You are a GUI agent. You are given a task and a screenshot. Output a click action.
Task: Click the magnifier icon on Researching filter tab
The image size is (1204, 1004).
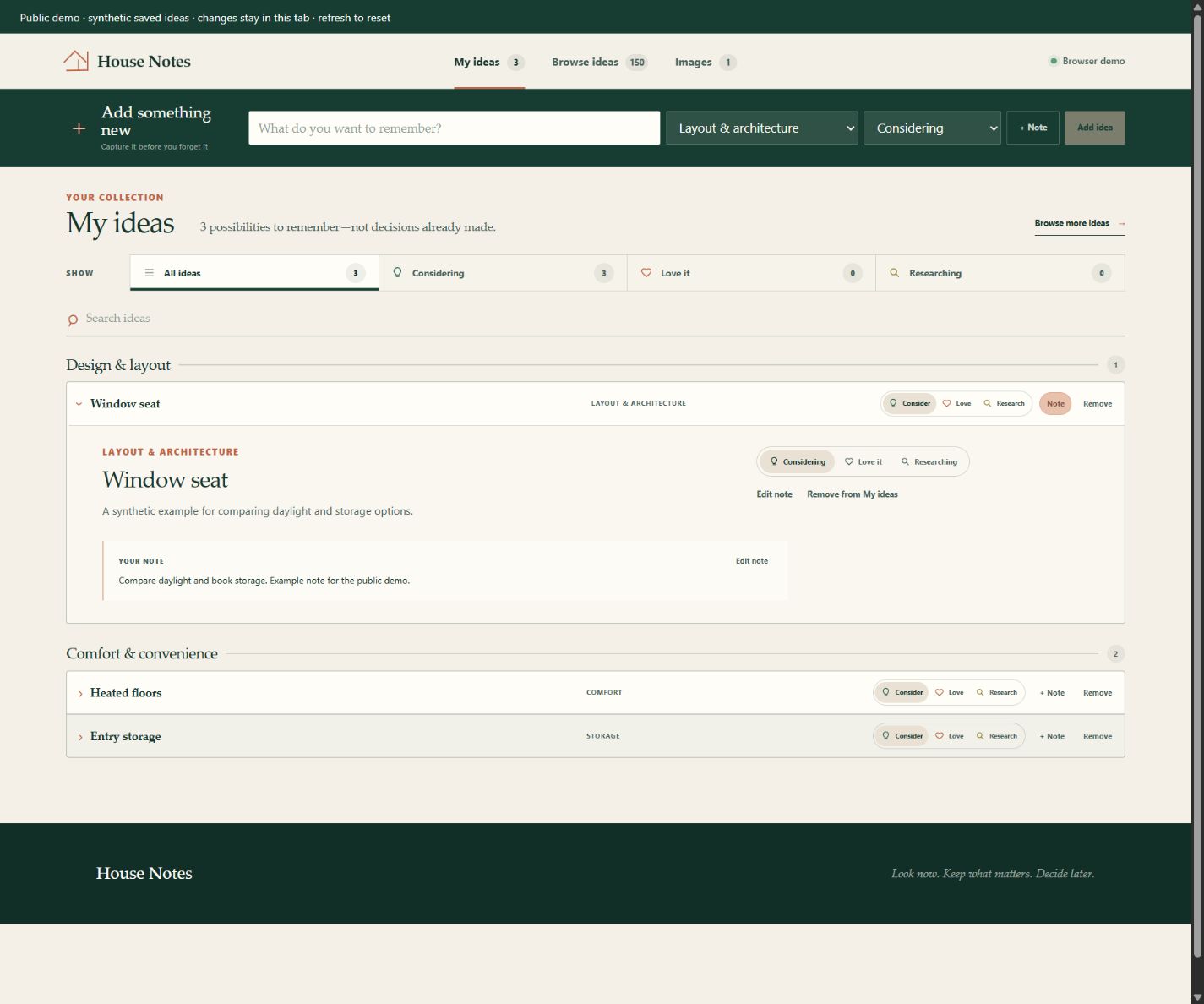click(x=895, y=273)
